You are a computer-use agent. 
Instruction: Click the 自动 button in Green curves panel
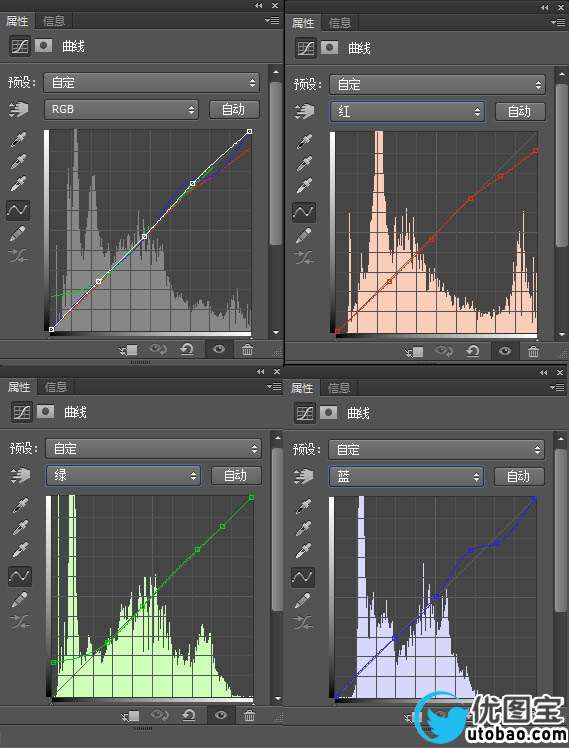(236, 475)
